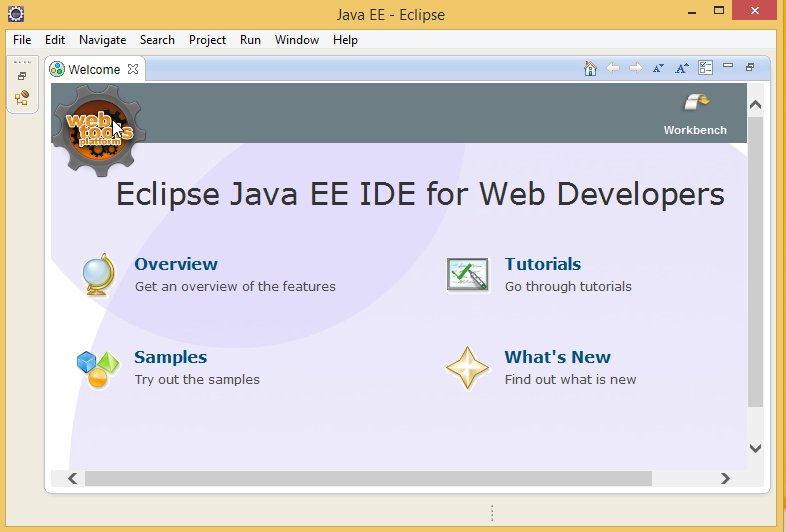Screen dimensions: 786x532
Task: Click the Workbench arrow icon
Action: coord(697,102)
